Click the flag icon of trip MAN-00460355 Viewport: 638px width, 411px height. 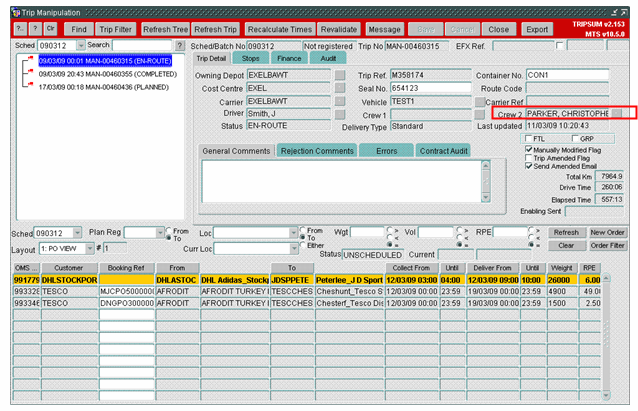31,71
